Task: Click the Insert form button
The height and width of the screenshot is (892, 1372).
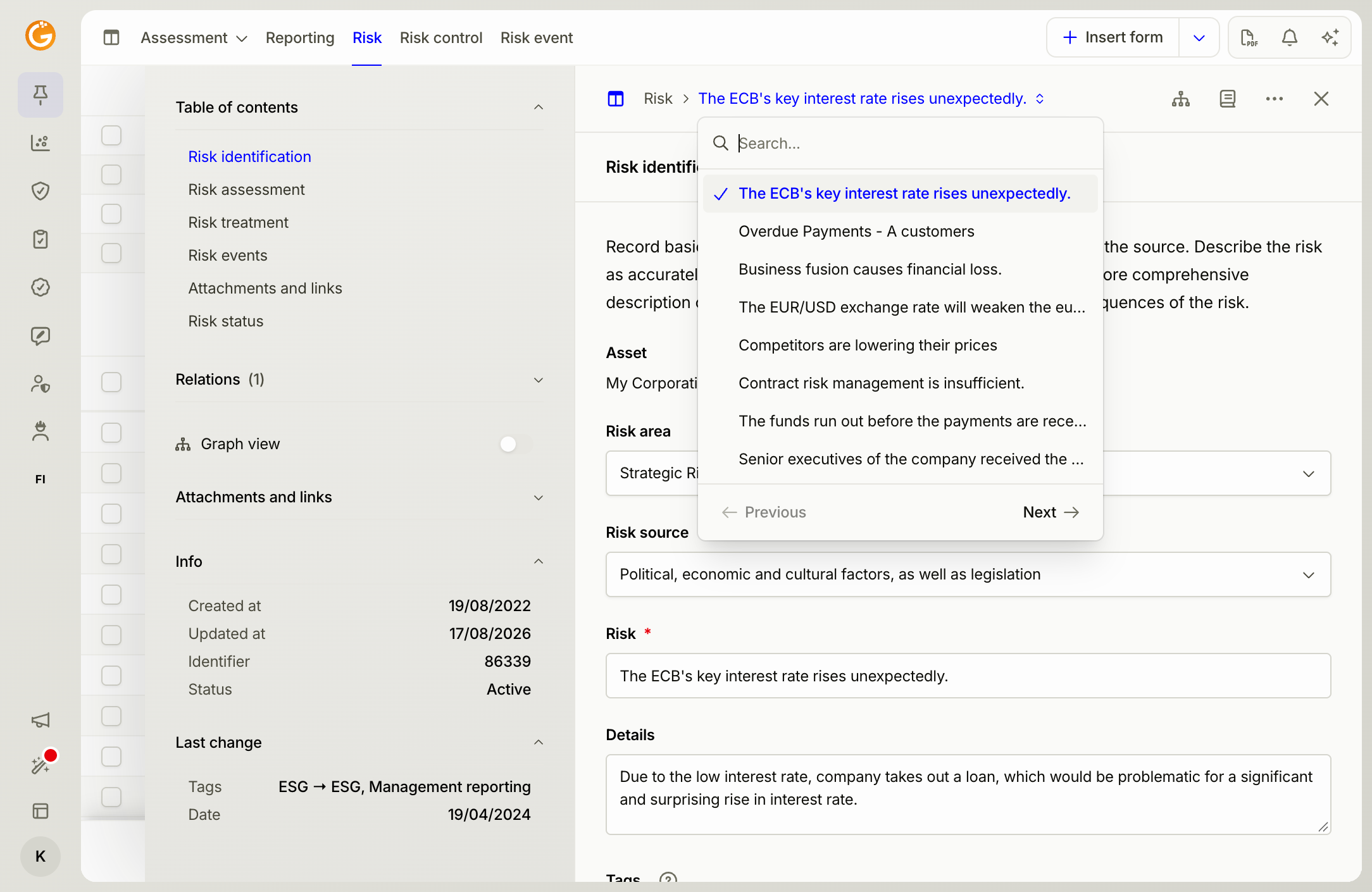Action: pyautogui.click(x=1114, y=38)
